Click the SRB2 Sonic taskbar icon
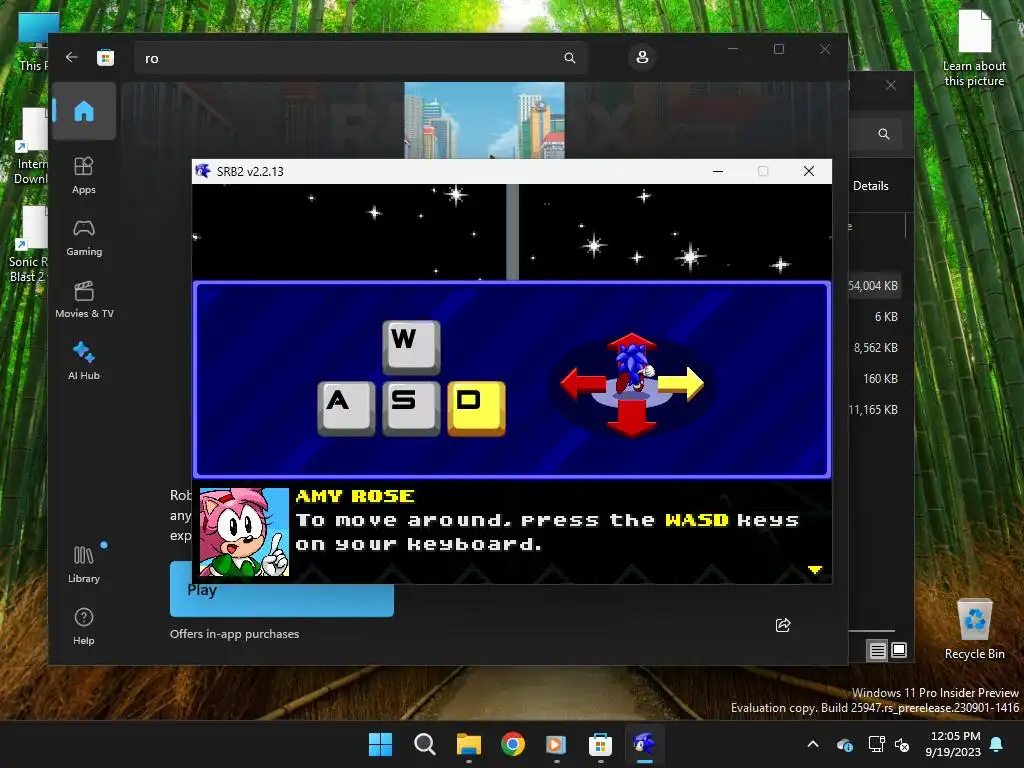The height and width of the screenshot is (768, 1024). pyautogui.click(x=645, y=744)
